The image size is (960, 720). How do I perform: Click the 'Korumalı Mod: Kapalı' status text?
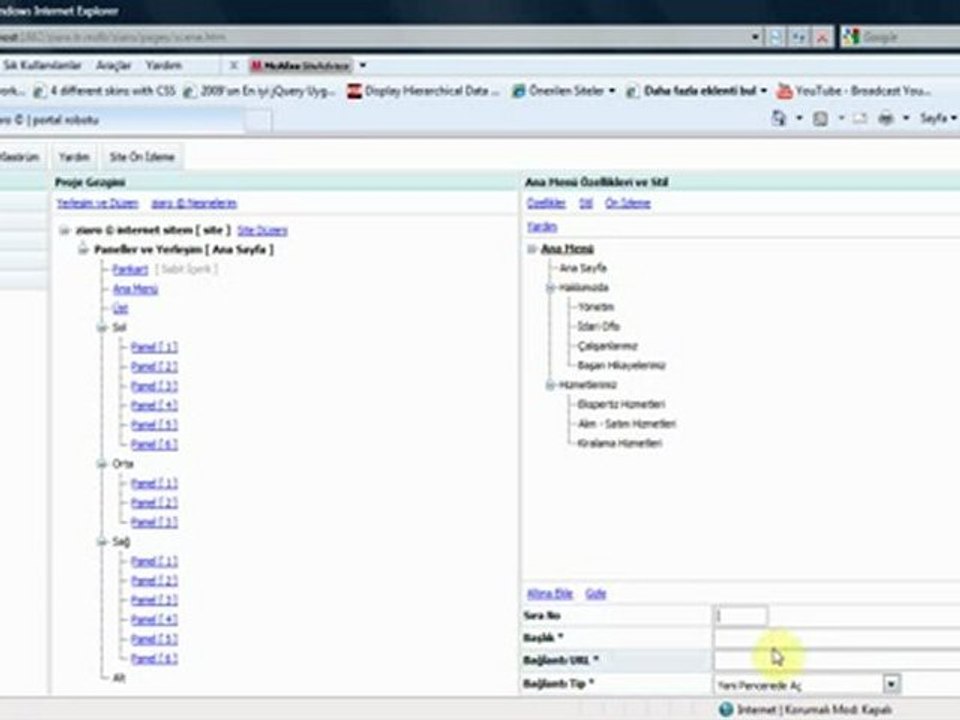(x=838, y=710)
